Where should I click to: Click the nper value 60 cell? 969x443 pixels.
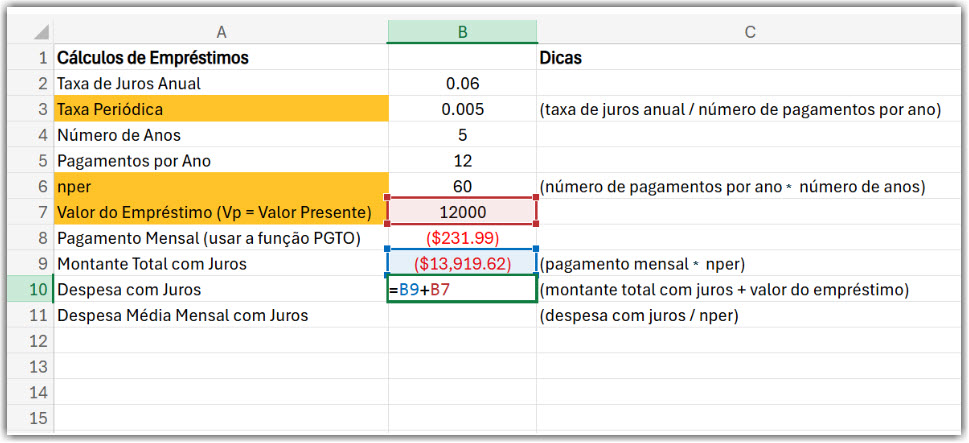coord(462,187)
